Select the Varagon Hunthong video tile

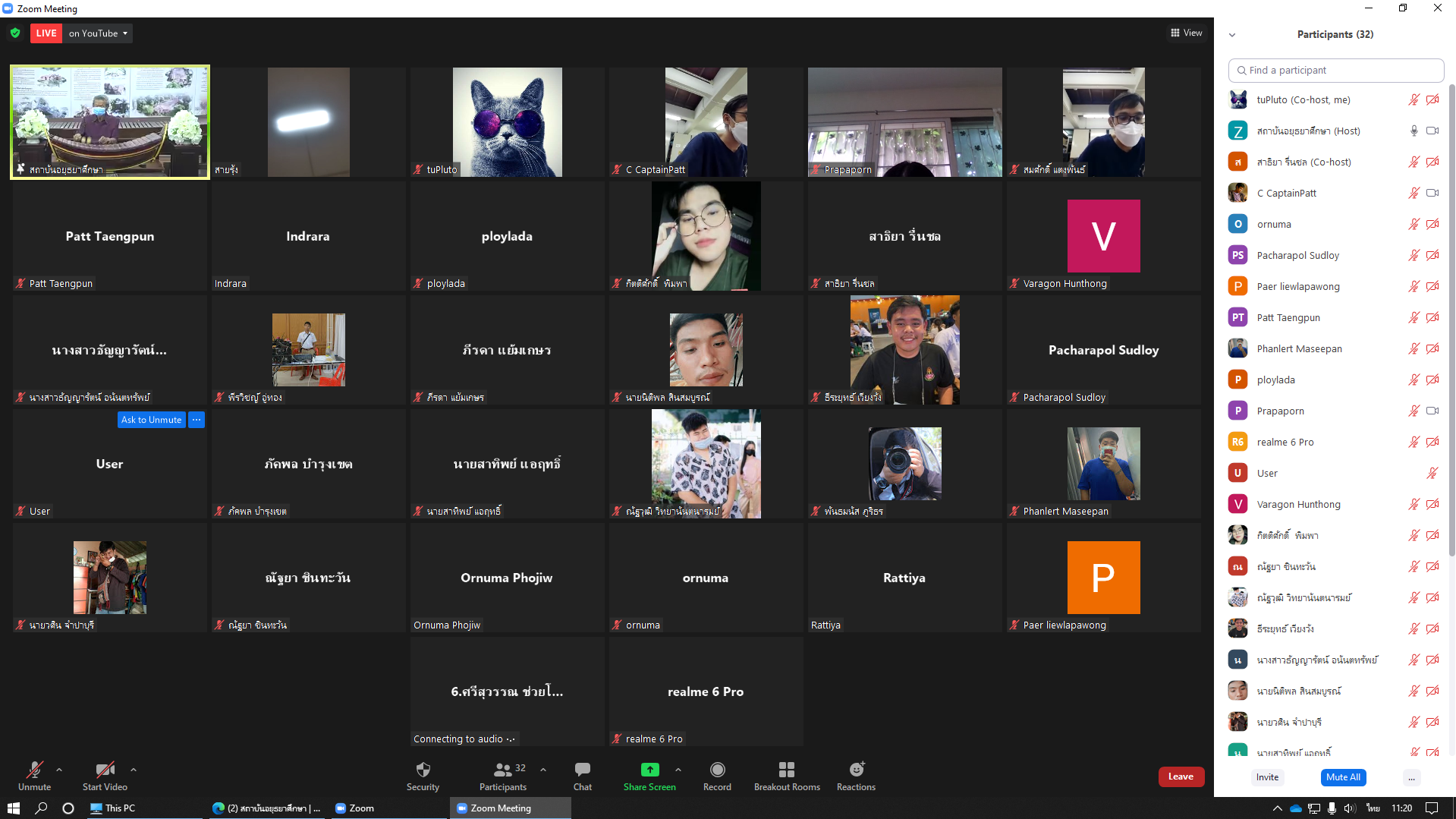(x=1103, y=236)
